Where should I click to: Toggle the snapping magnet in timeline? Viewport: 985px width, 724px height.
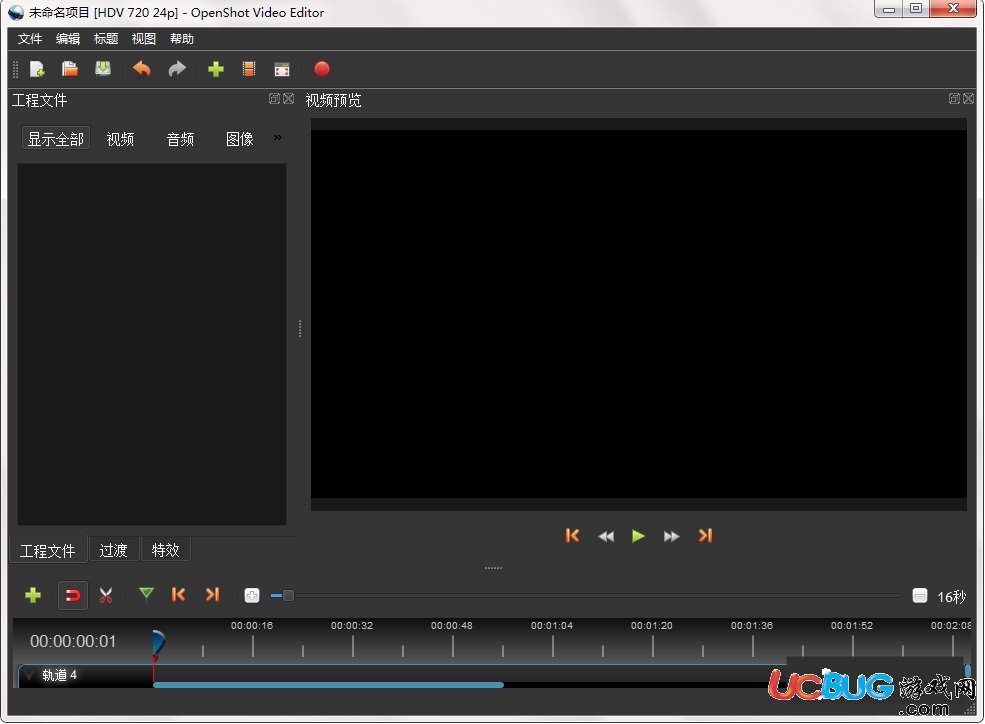pos(73,595)
